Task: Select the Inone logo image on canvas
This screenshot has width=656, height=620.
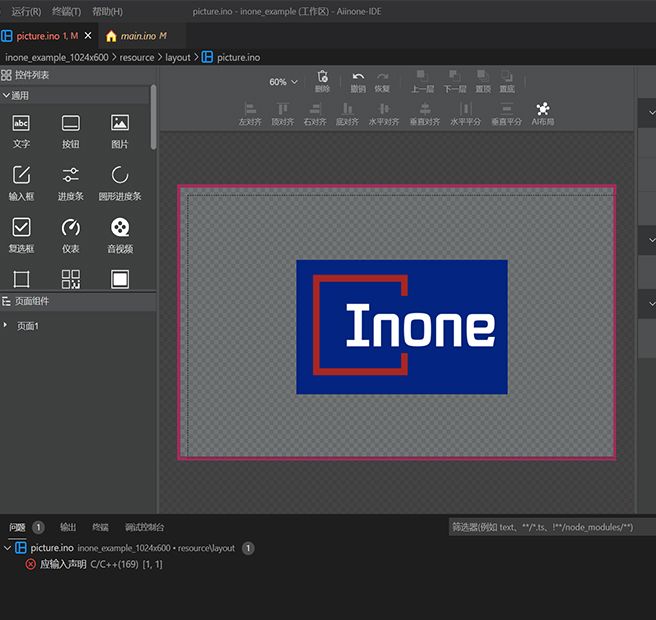Action: (x=402, y=327)
